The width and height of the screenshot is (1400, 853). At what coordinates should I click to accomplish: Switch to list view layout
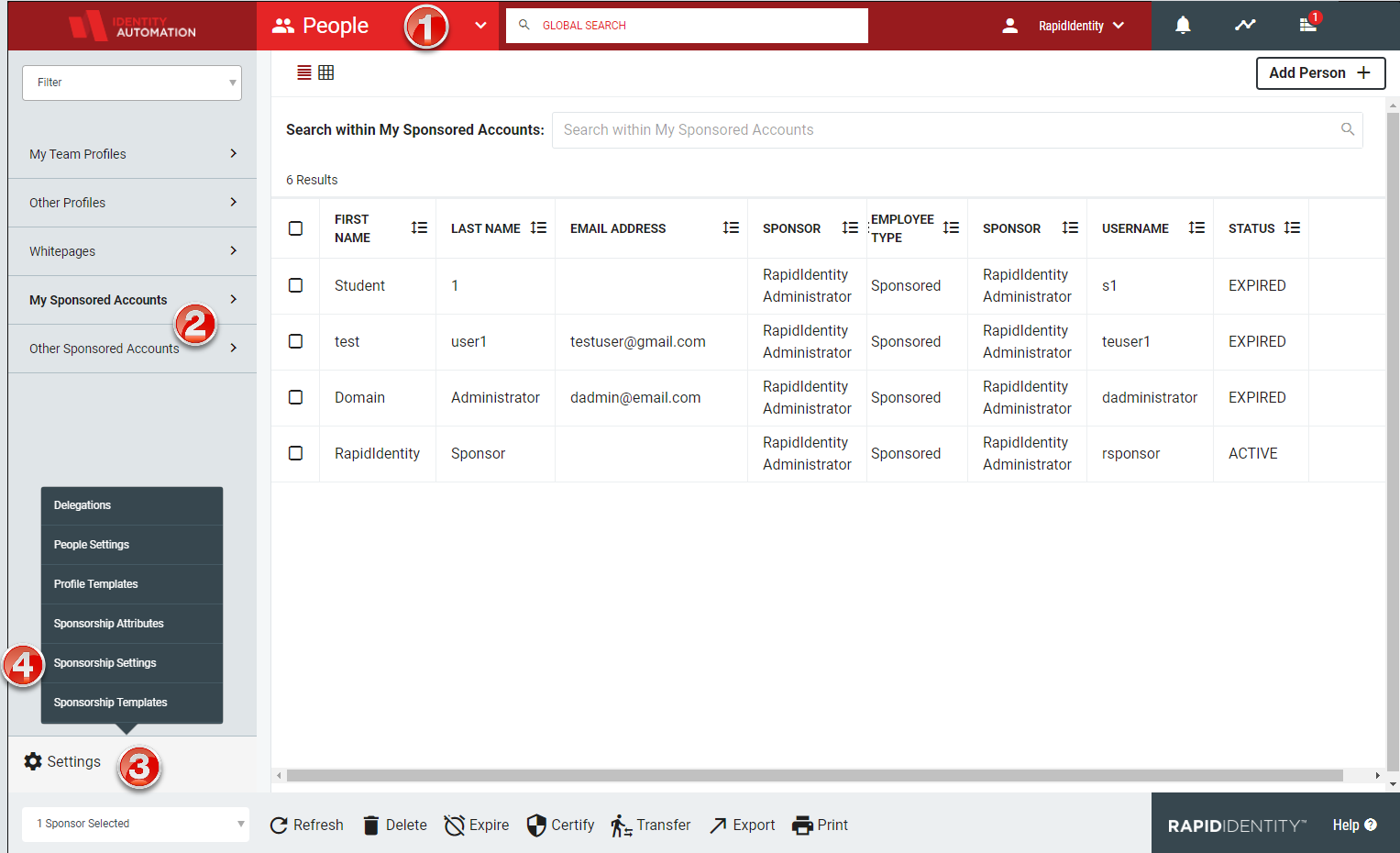click(x=304, y=72)
